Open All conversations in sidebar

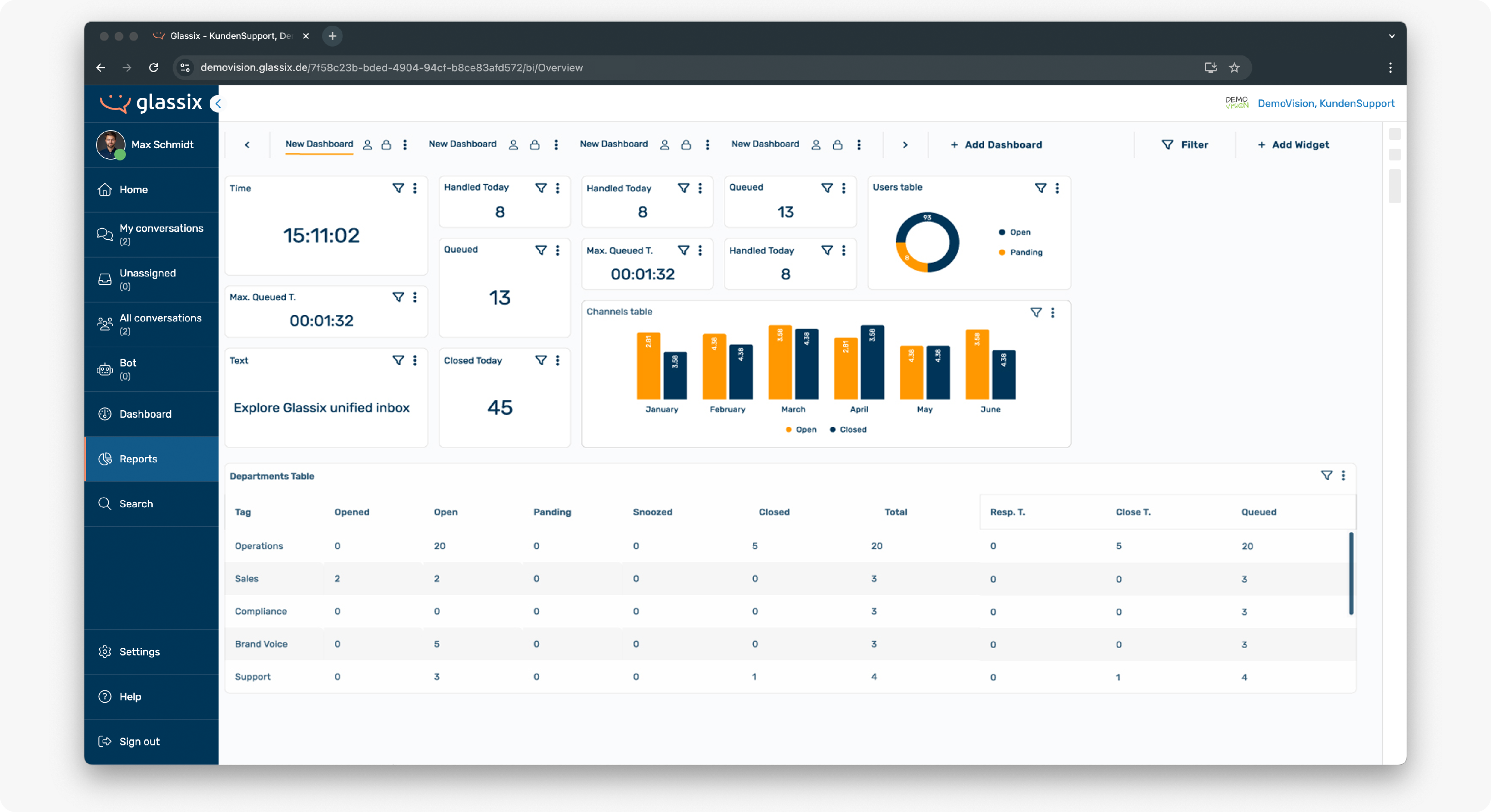pyautogui.click(x=151, y=324)
